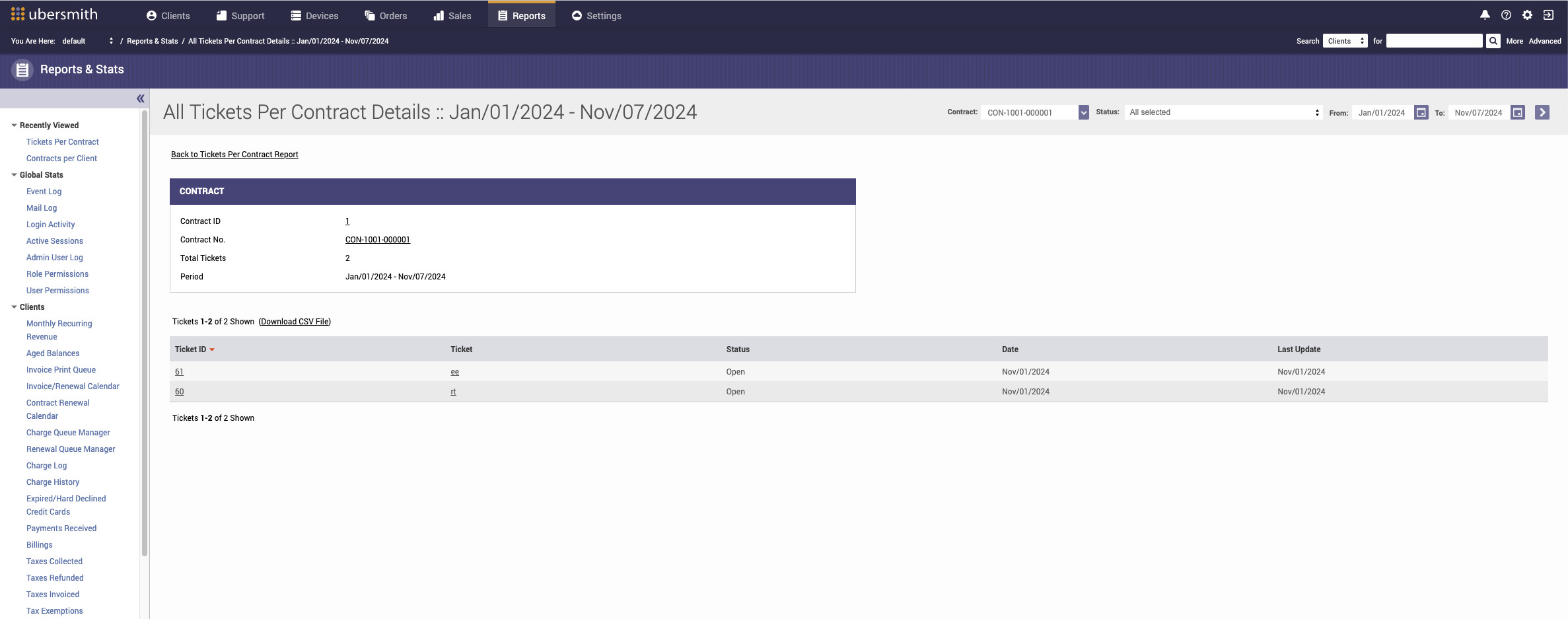The height and width of the screenshot is (619, 1568).
Task: Open the To date calendar picker
Action: [1518, 112]
